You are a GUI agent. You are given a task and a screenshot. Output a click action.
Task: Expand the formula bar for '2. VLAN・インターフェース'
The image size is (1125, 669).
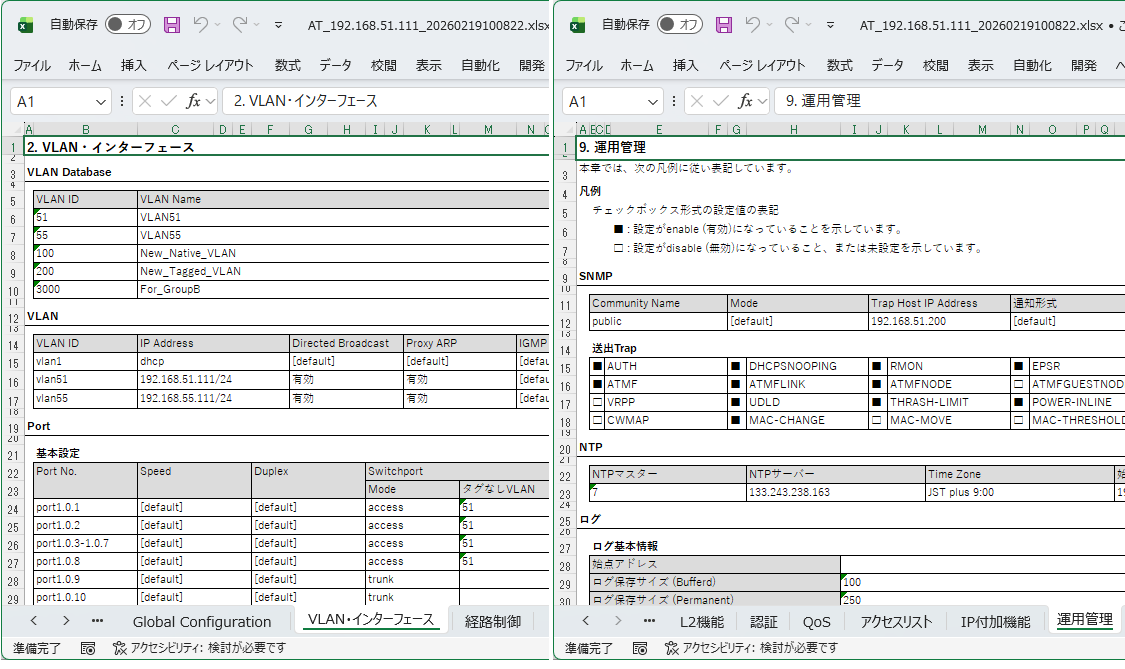[x=540, y=101]
